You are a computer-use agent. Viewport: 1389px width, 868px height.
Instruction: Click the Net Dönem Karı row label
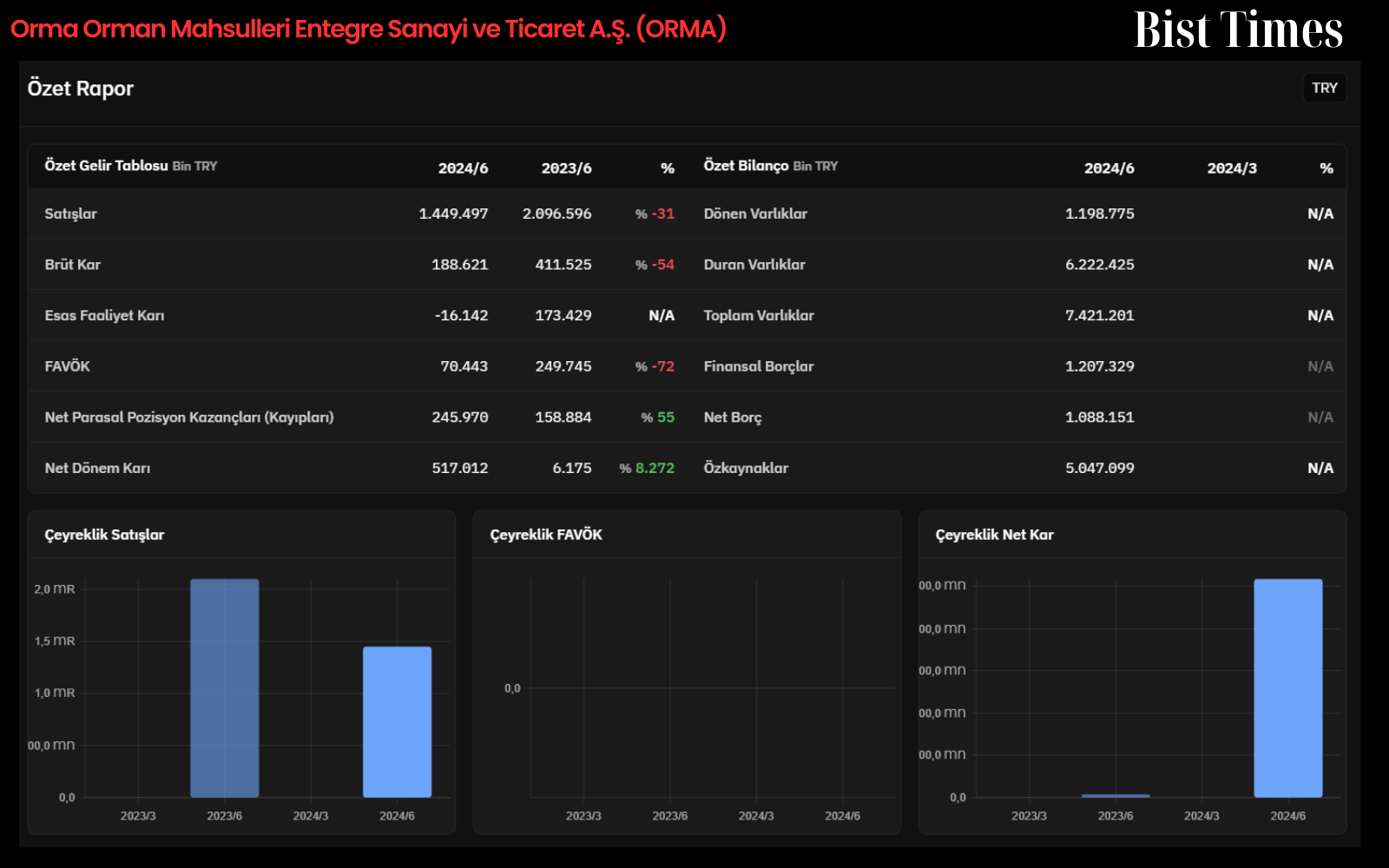point(97,468)
